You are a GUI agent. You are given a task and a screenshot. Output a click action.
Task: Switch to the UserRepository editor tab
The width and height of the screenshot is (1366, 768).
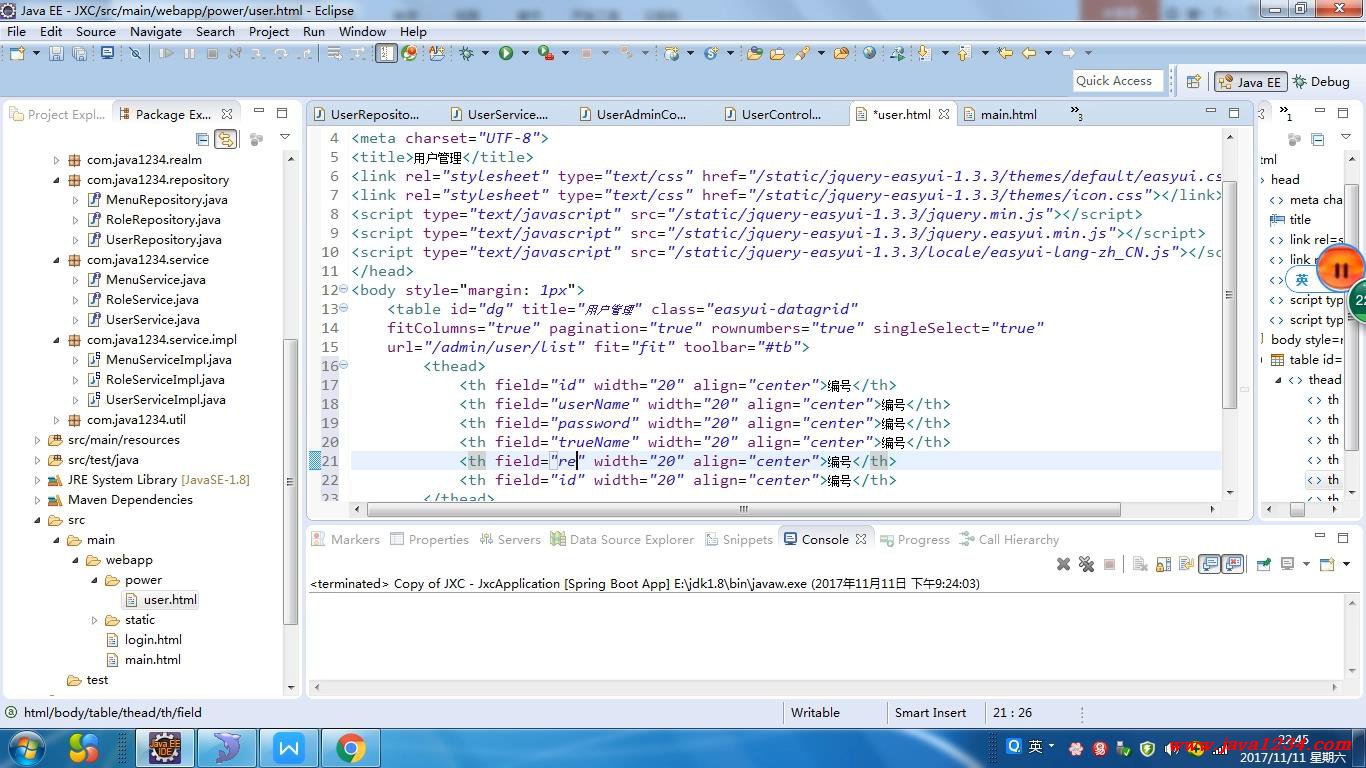(x=366, y=114)
